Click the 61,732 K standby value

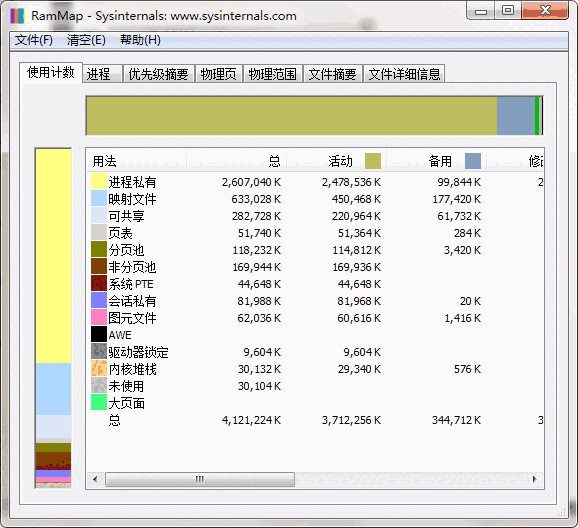point(459,216)
